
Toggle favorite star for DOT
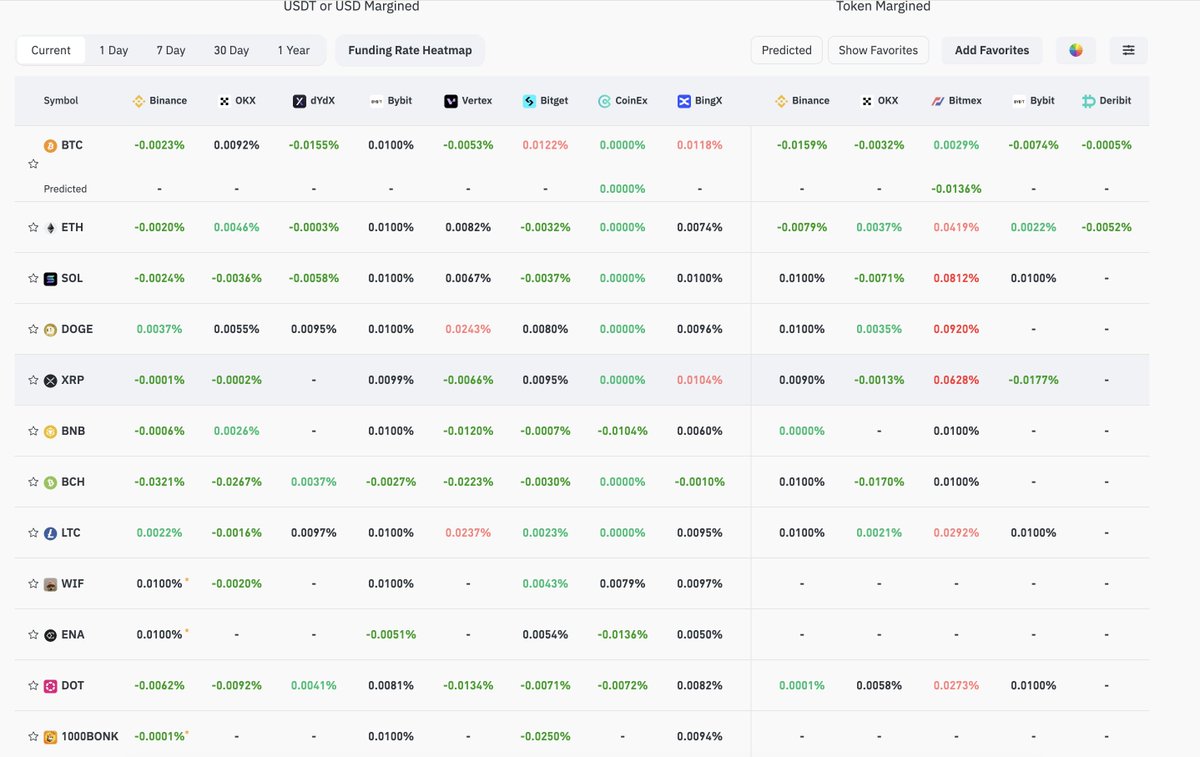33,686
